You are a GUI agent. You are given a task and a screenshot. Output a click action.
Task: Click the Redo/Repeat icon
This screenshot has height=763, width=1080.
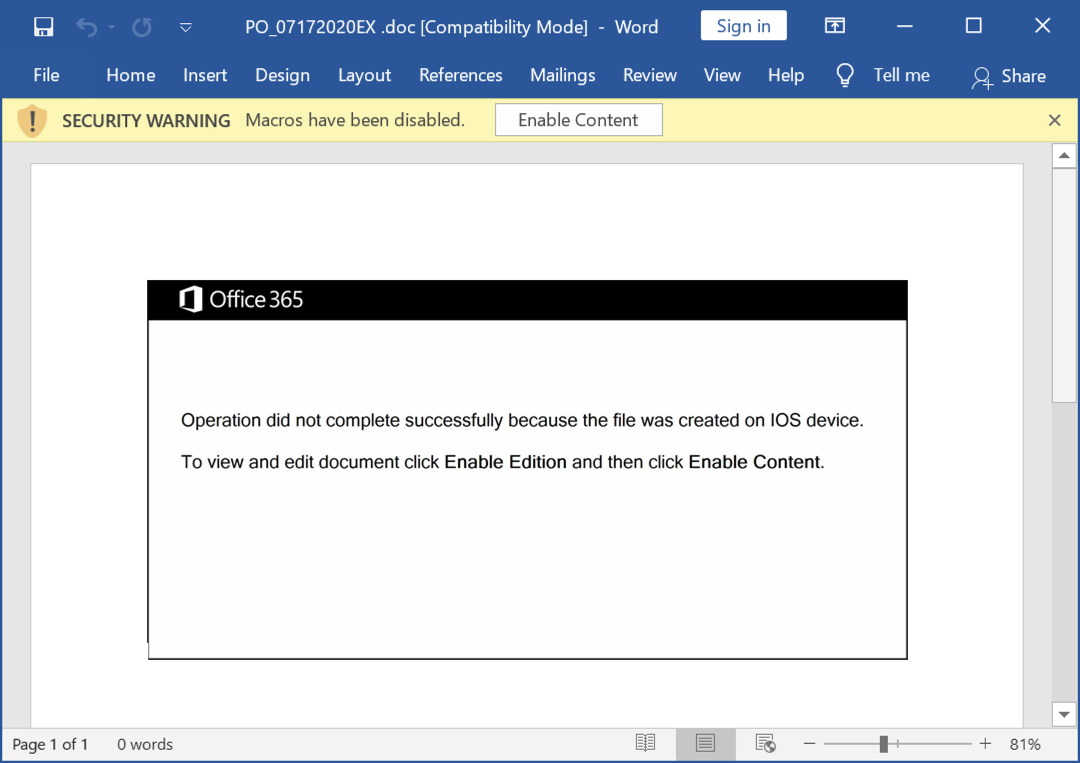click(x=142, y=27)
